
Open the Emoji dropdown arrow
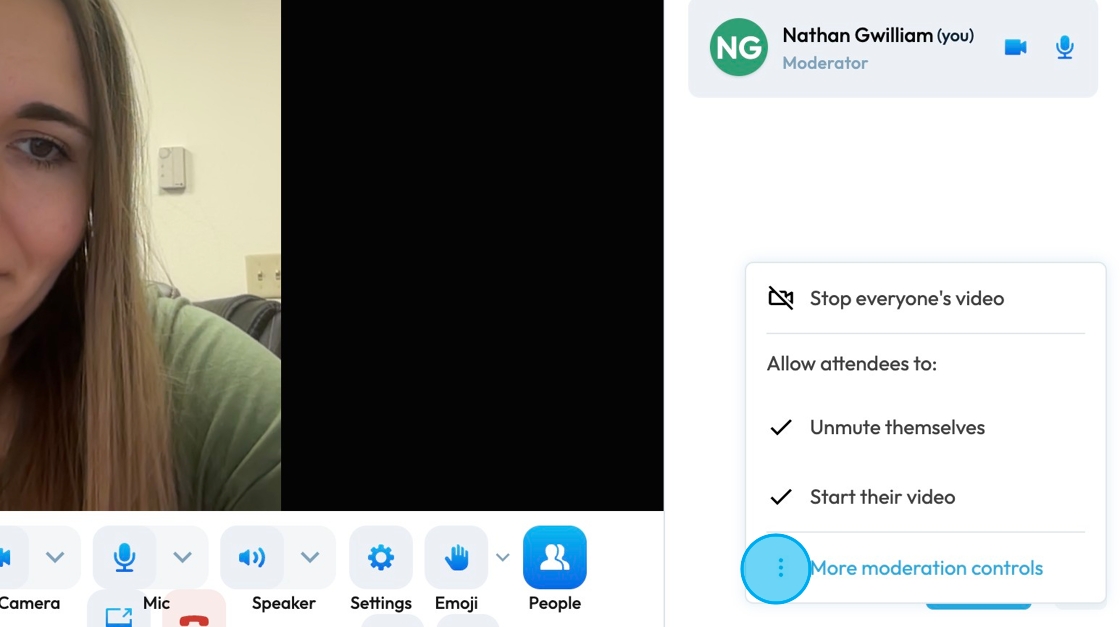pos(503,557)
